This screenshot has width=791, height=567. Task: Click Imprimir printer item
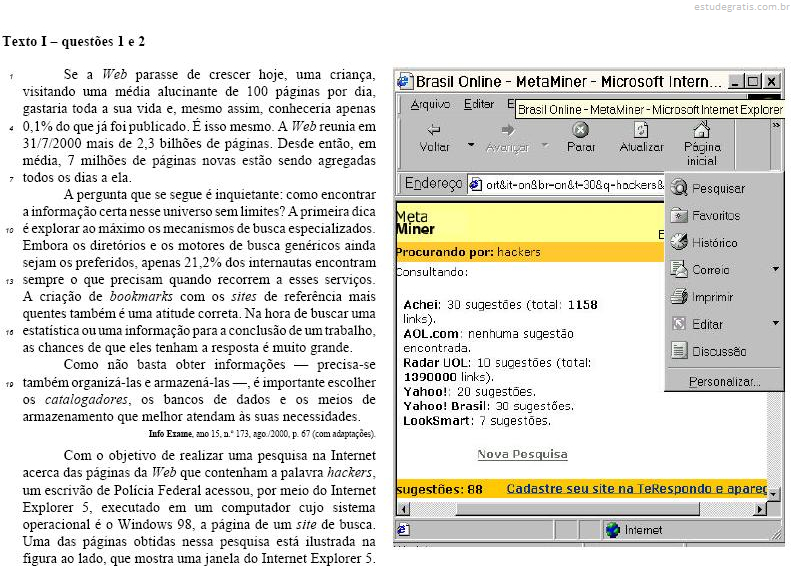click(x=712, y=297)
